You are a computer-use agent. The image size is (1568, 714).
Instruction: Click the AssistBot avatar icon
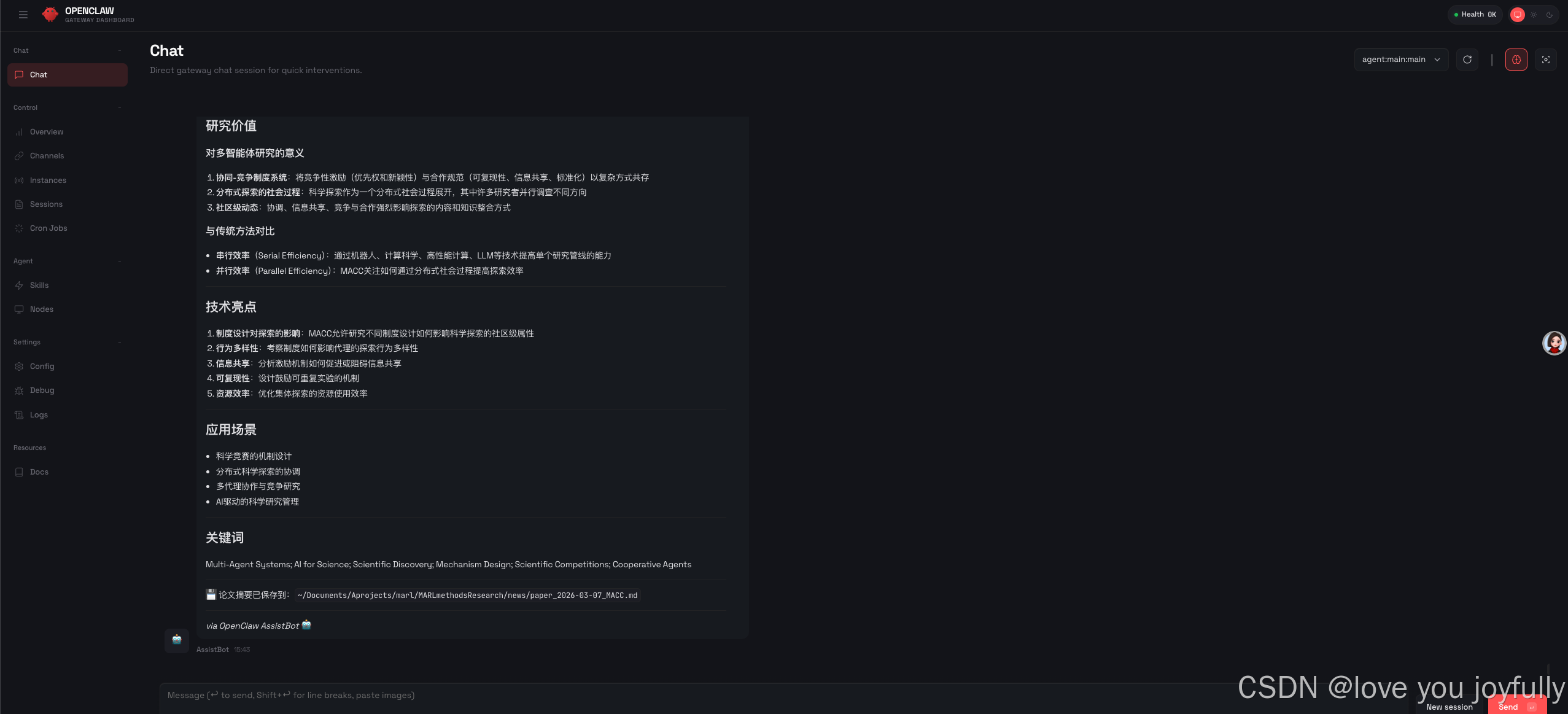pos(177,640)
